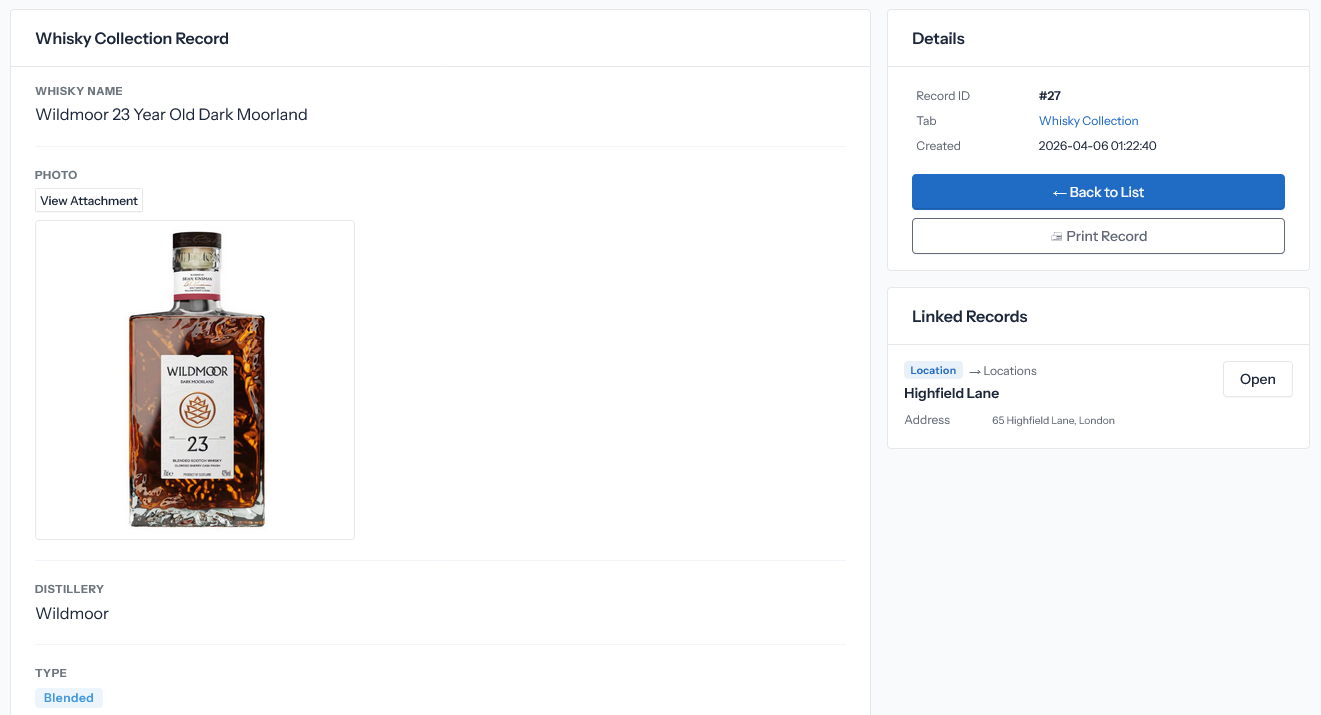
Task: Click the arrow icon before Locations
Action: click(x=974, y=371)
